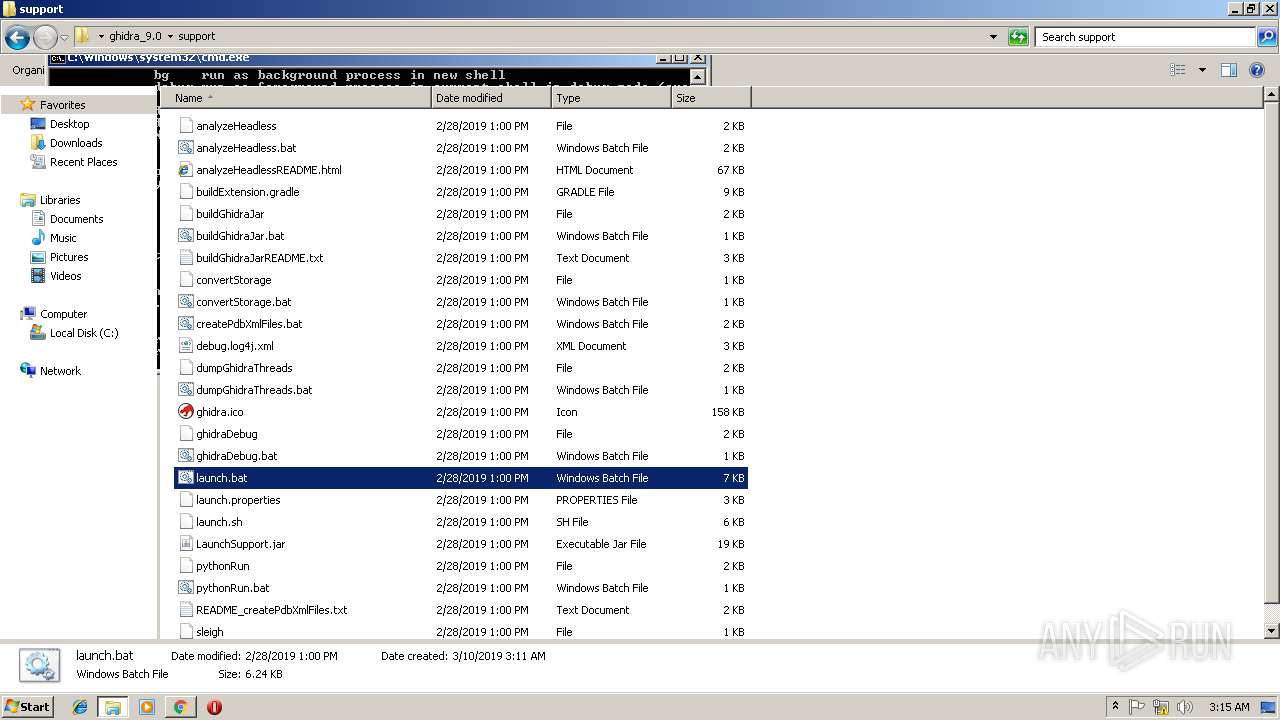Change the view with the view icon
Viewport: 1280px width, 720px height.
1178,70
